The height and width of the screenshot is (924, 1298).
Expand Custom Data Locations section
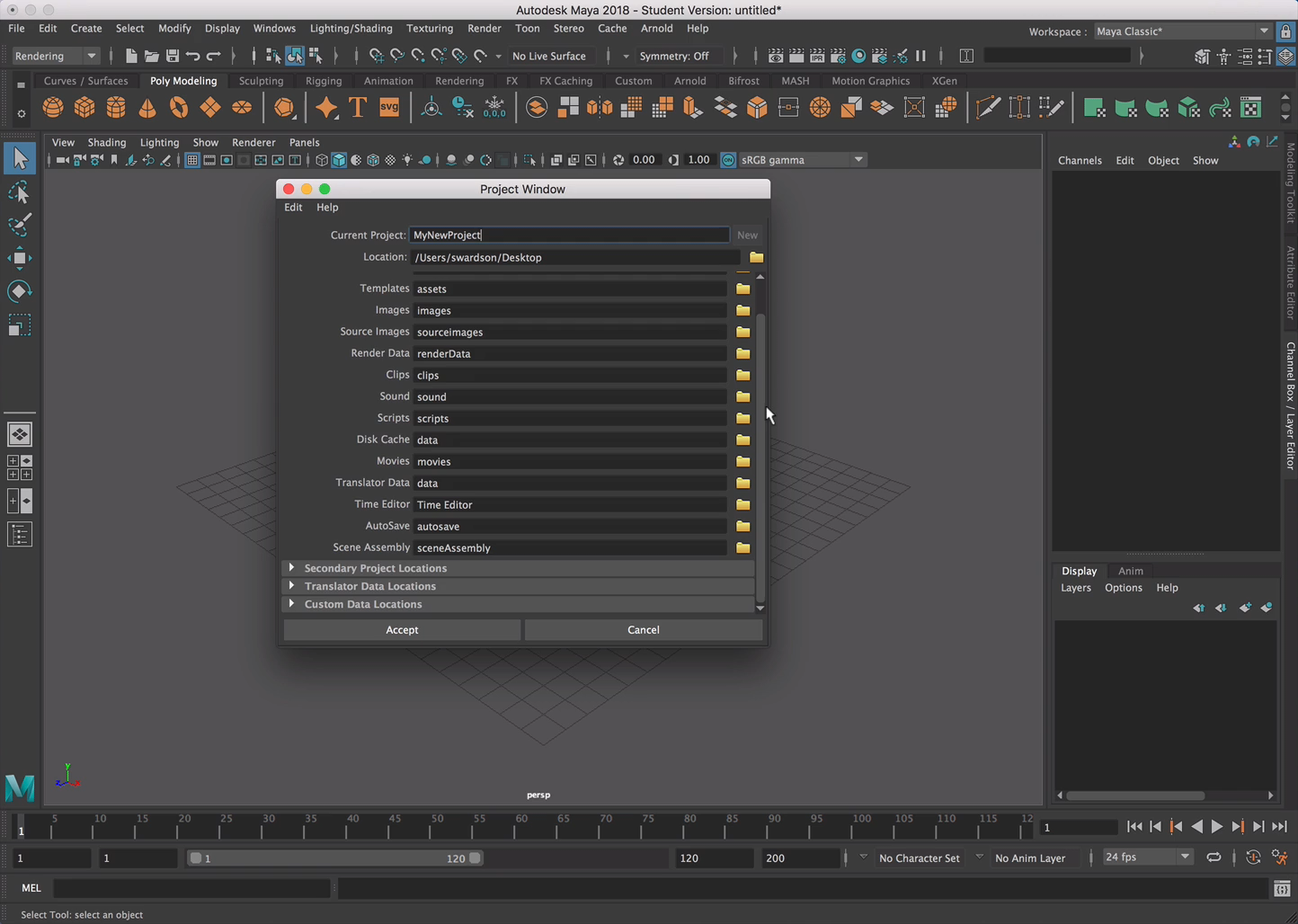click(291, 604)
